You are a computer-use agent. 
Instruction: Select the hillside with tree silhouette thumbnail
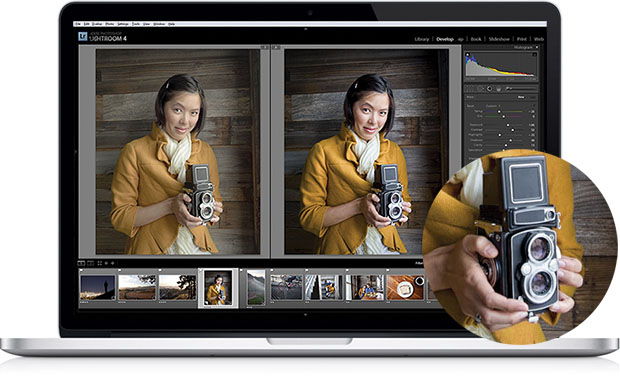click(178, 287)
